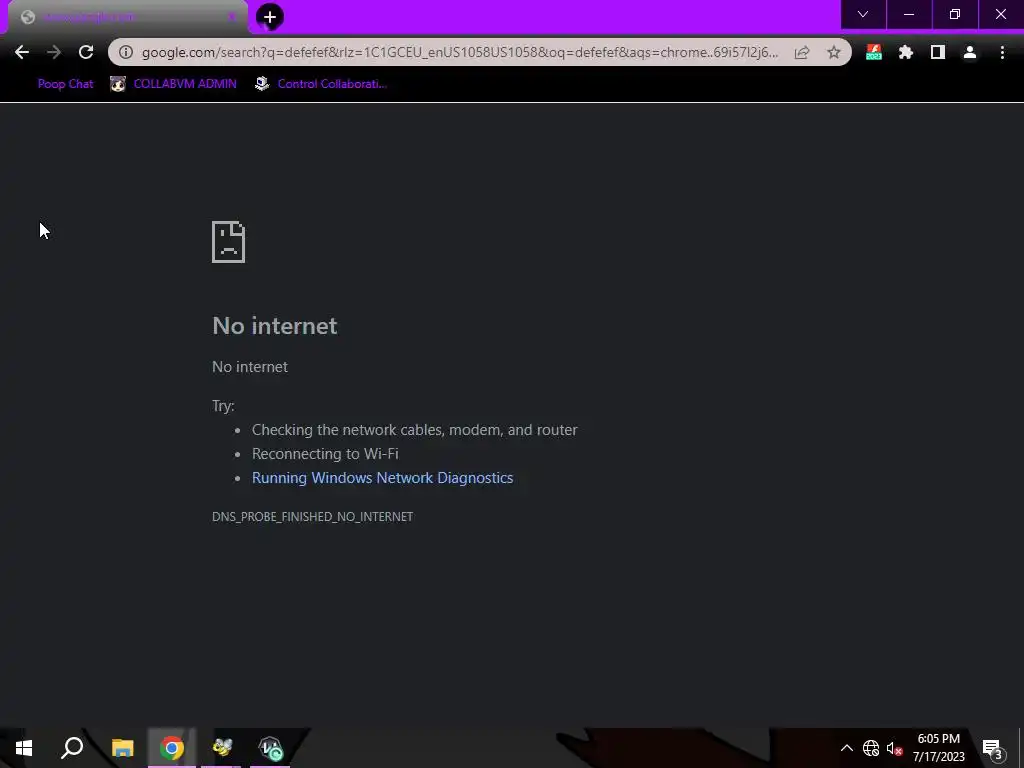Open the Chrome profile menu
Image resolution: width=1024 pixels, height=768 pixels.
970,52
